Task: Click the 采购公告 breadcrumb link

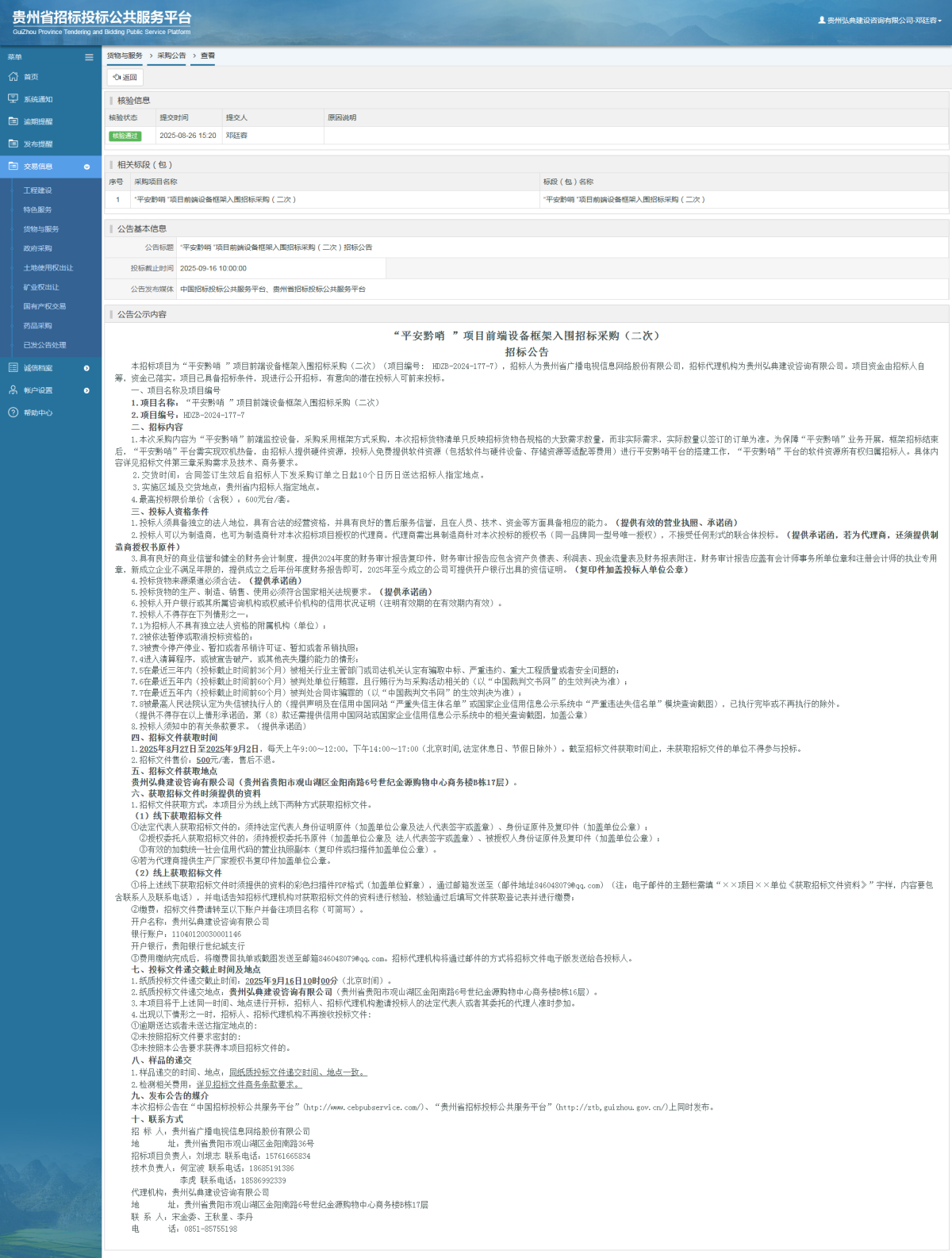Action: pos(171,56)
